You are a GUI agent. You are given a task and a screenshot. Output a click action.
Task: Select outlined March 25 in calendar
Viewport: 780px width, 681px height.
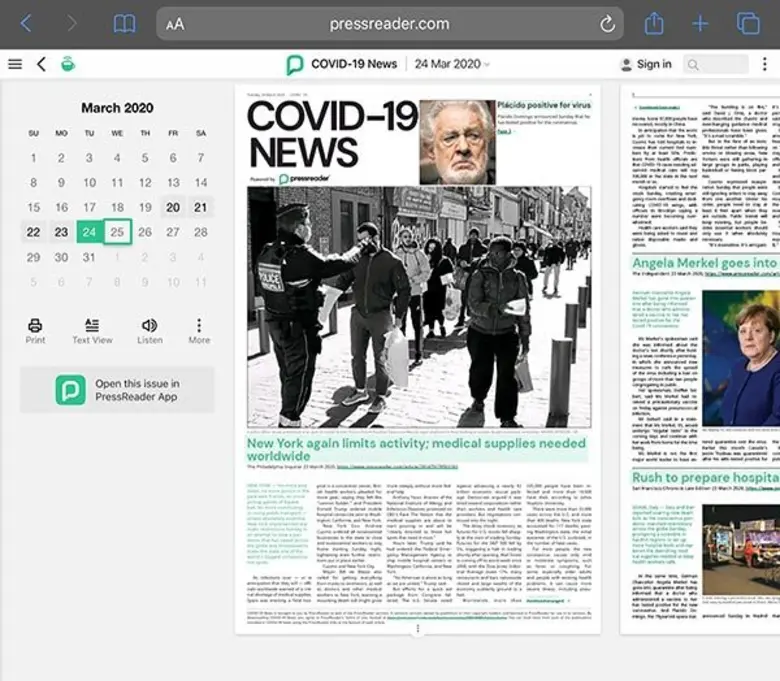point(117,232)
